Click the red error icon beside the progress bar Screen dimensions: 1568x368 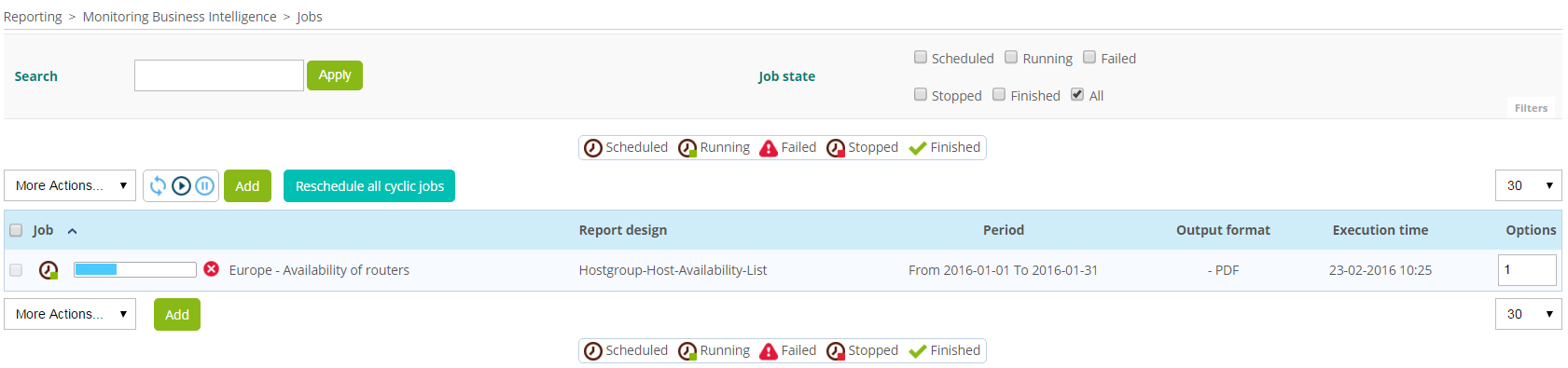point(212,269)
